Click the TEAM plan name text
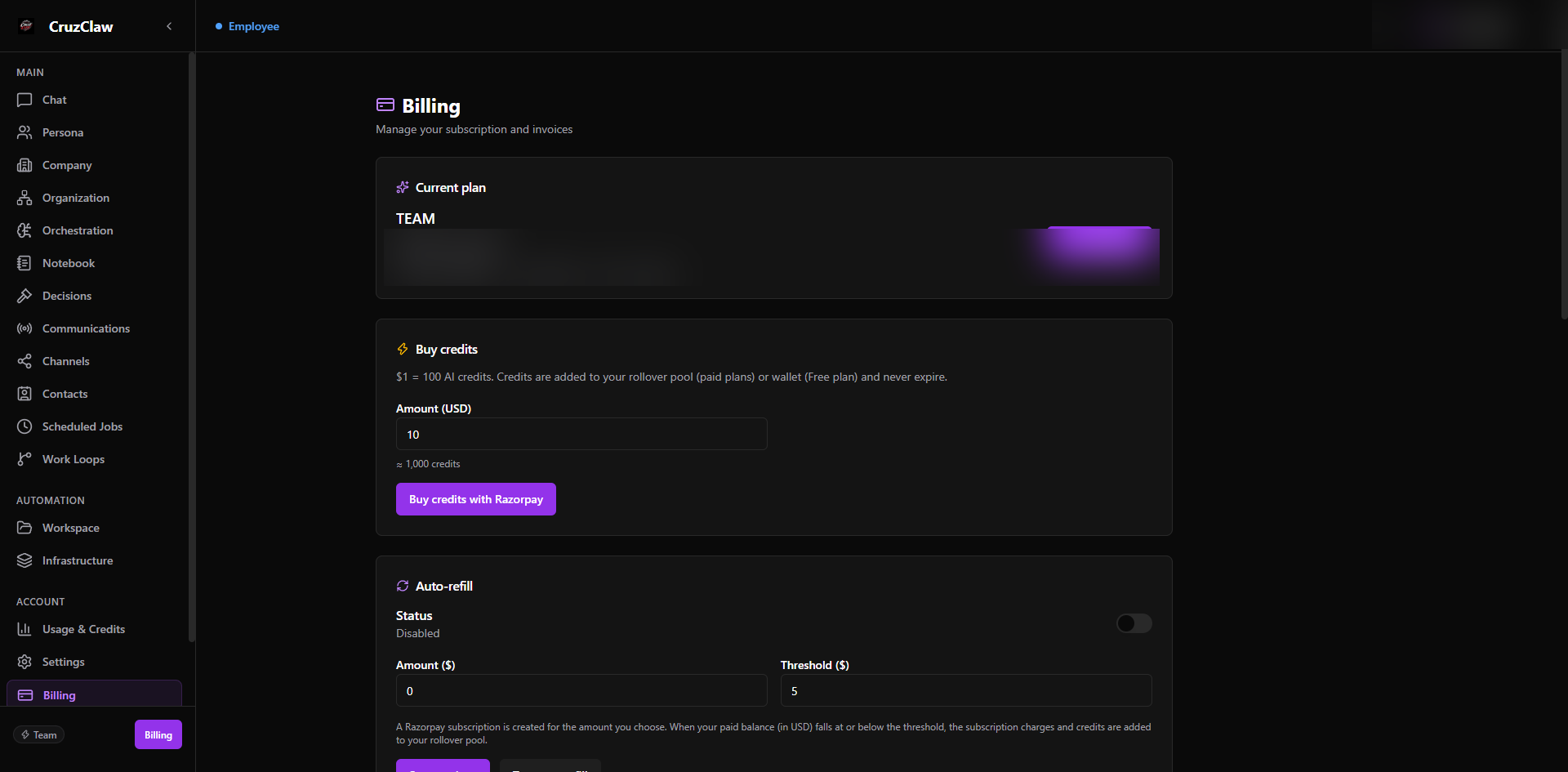 [x=416, y=219]
